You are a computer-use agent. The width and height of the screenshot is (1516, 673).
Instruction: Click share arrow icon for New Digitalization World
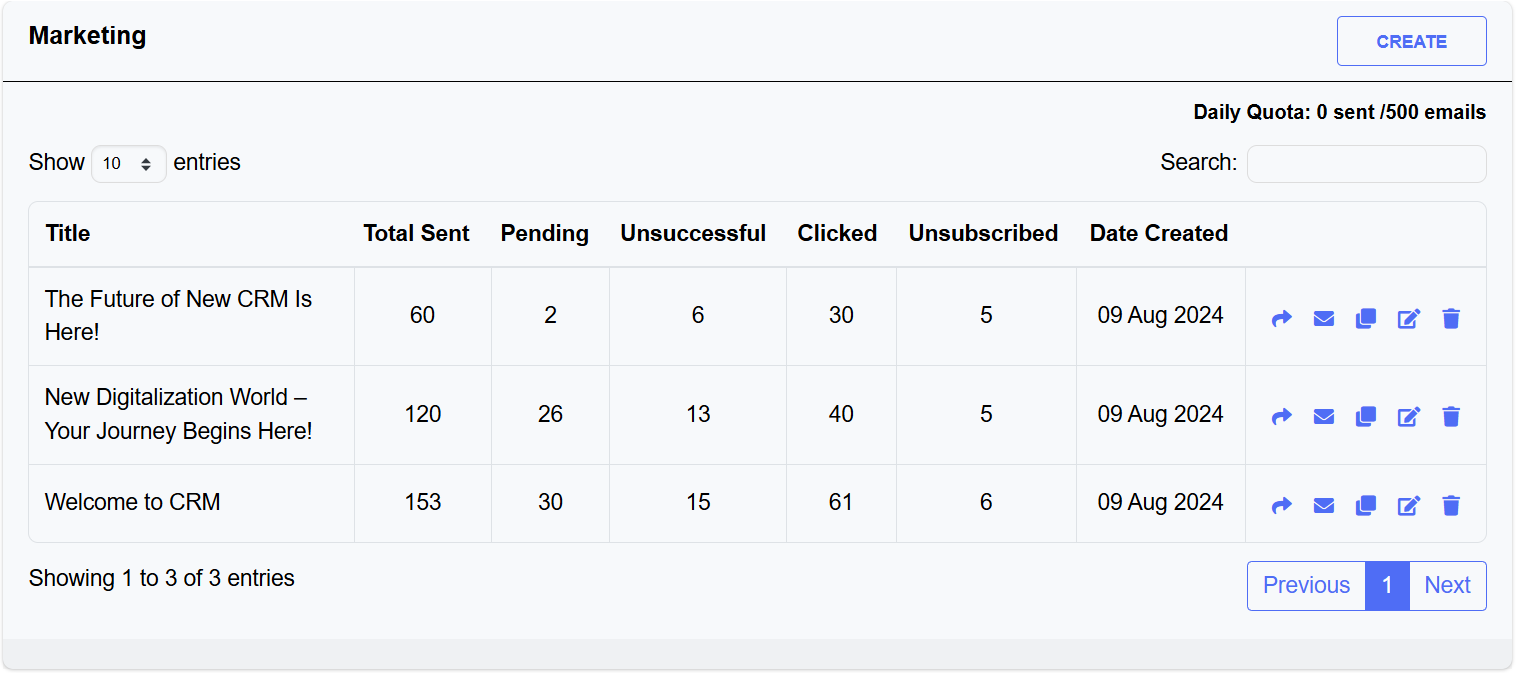tap(1281, 417)
